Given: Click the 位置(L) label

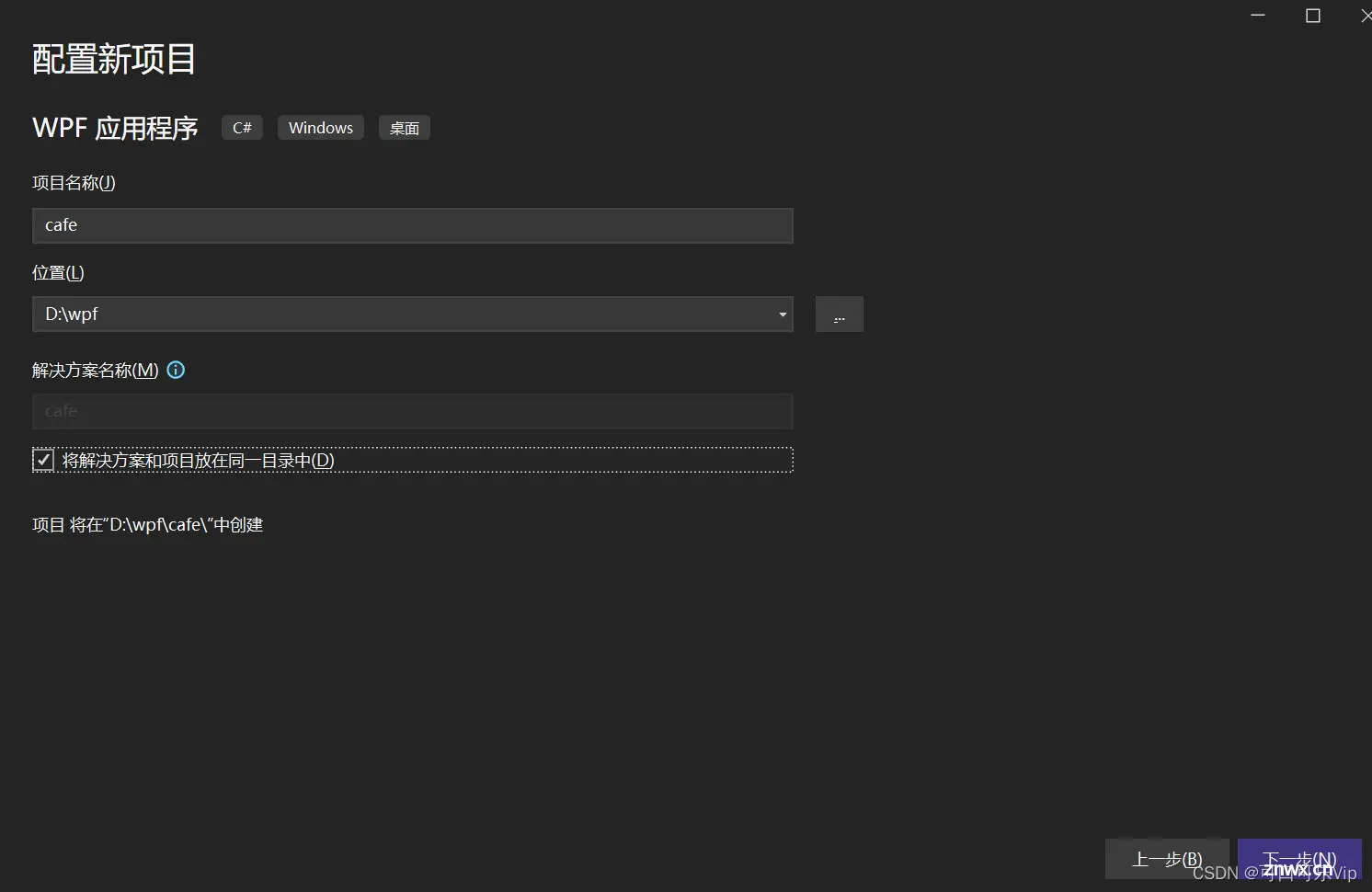Looking at the screenshot, I should pos(58,273).
